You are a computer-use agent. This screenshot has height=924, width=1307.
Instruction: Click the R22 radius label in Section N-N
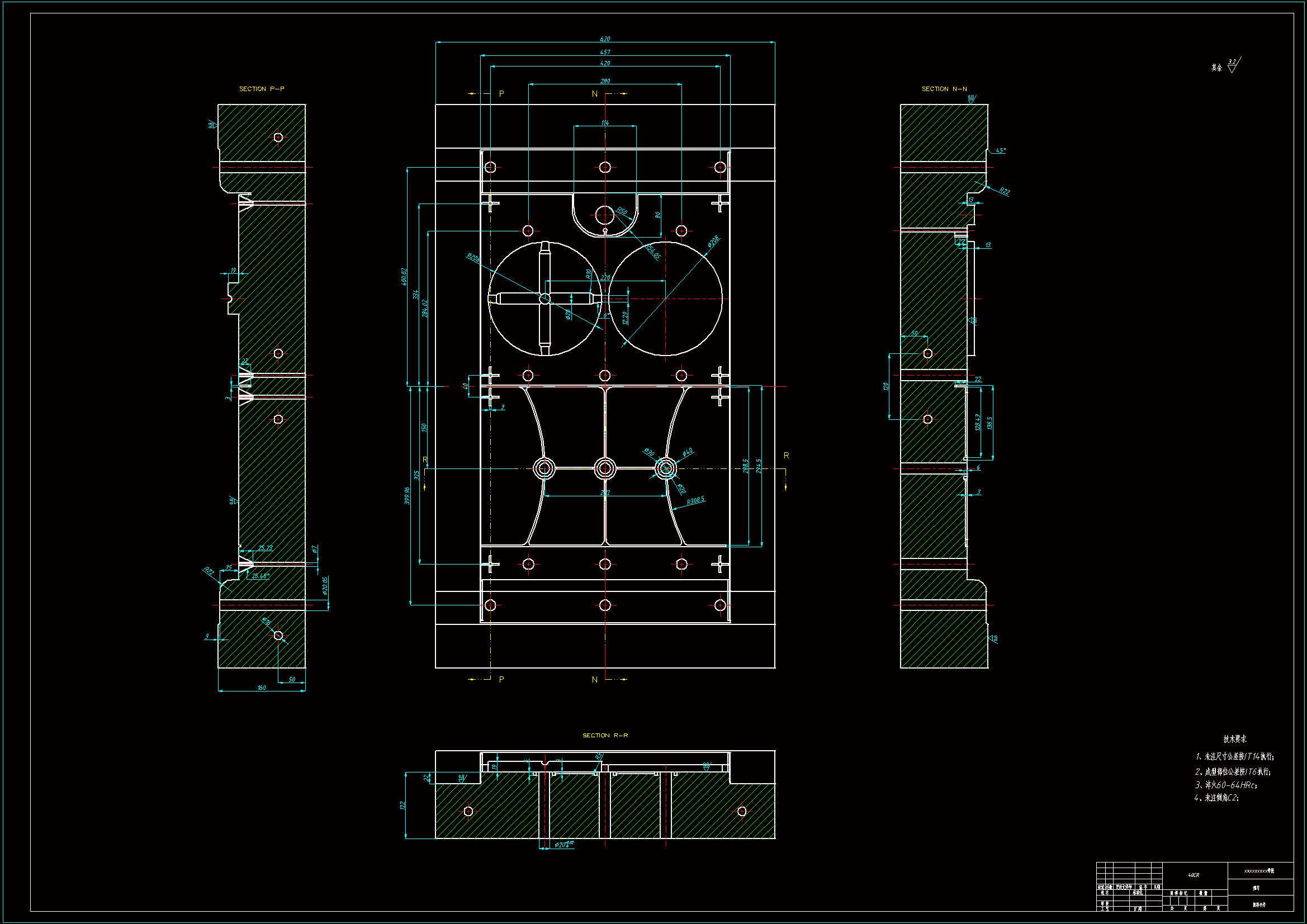click(1004, 191)
